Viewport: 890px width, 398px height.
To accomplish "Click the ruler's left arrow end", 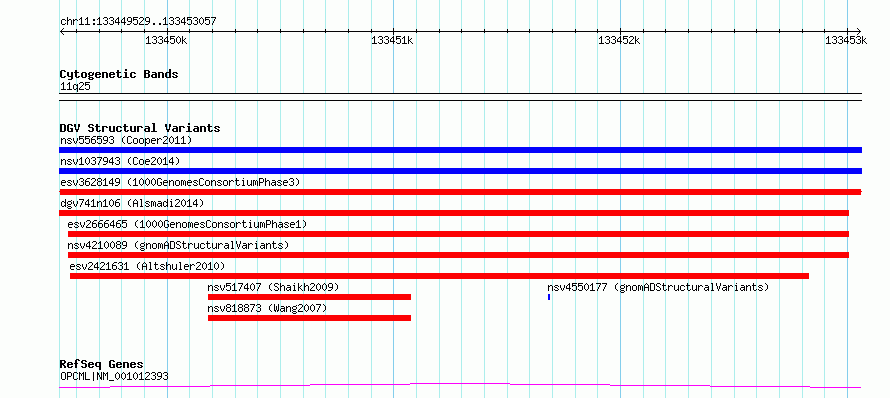I will pos(62,31).
